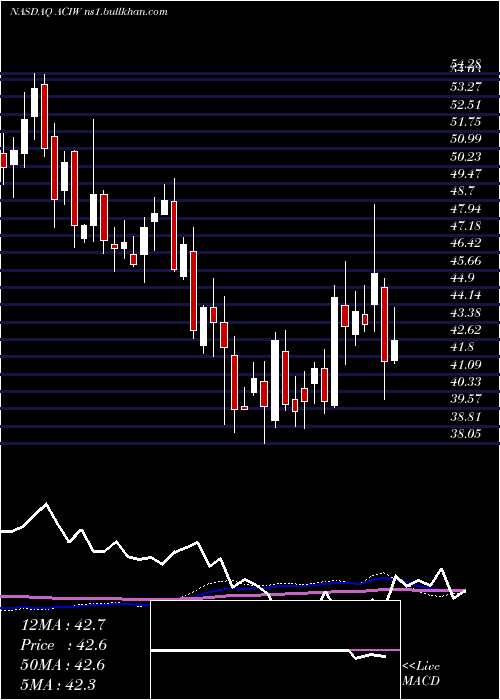Click the 38.05 price axis label

467,433
